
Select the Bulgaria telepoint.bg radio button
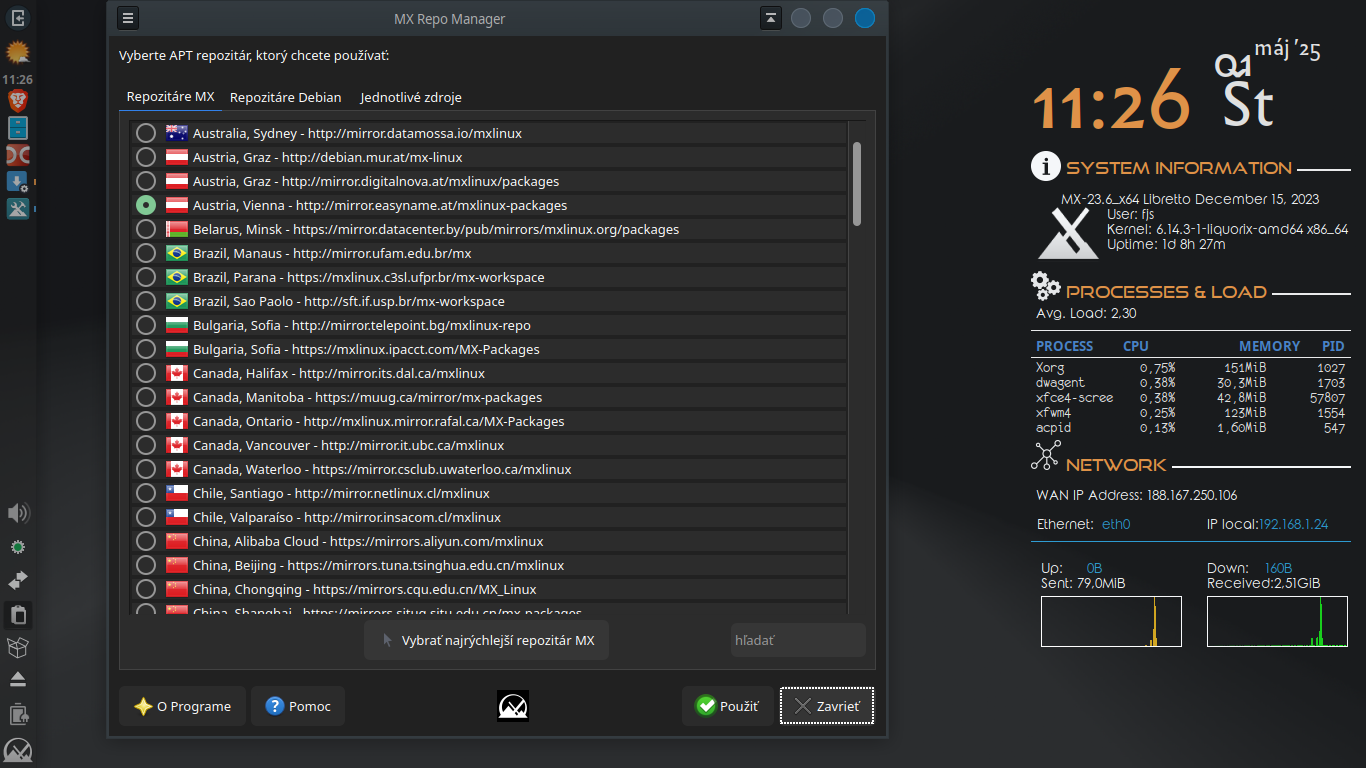(x=146, y=325)
